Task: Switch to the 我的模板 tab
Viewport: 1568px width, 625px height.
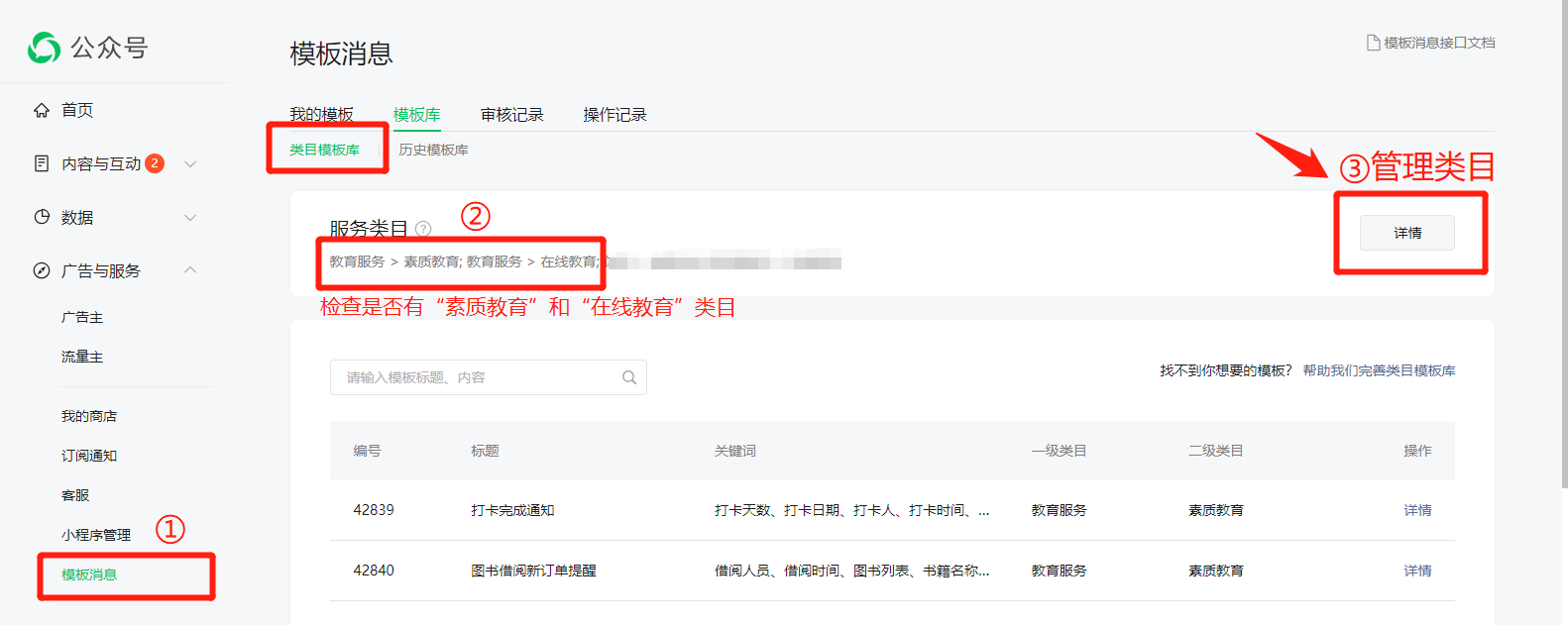Action: pyautogui.click(x=321, y=114)
